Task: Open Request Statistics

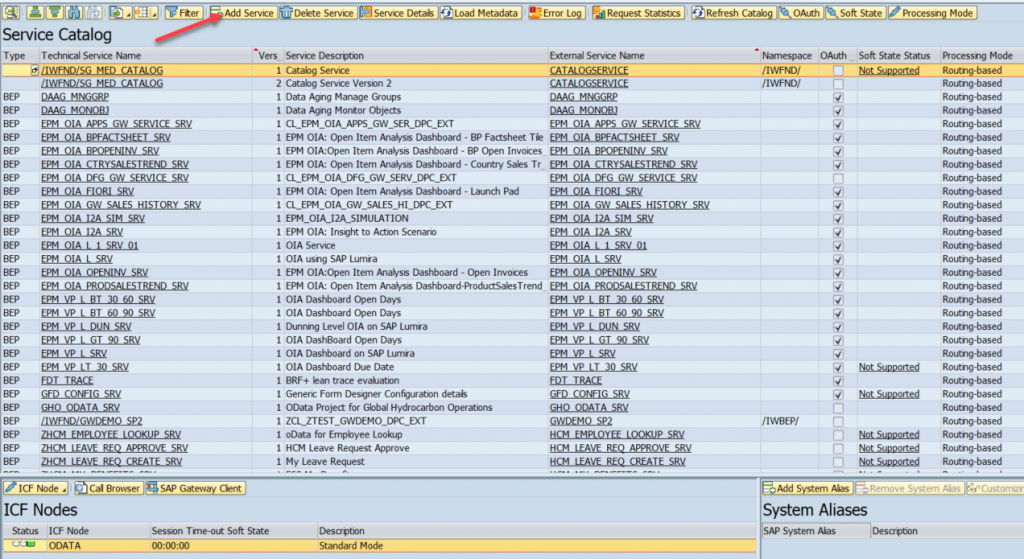Action: 637,12
